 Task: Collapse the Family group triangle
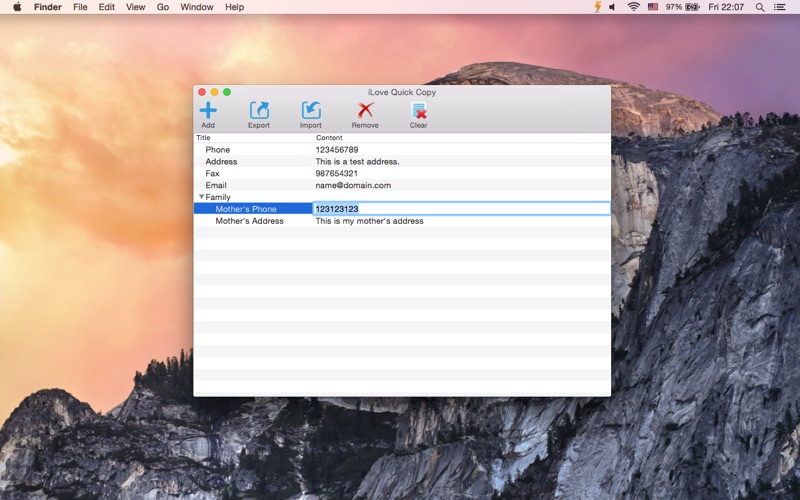tap(202, 197)
